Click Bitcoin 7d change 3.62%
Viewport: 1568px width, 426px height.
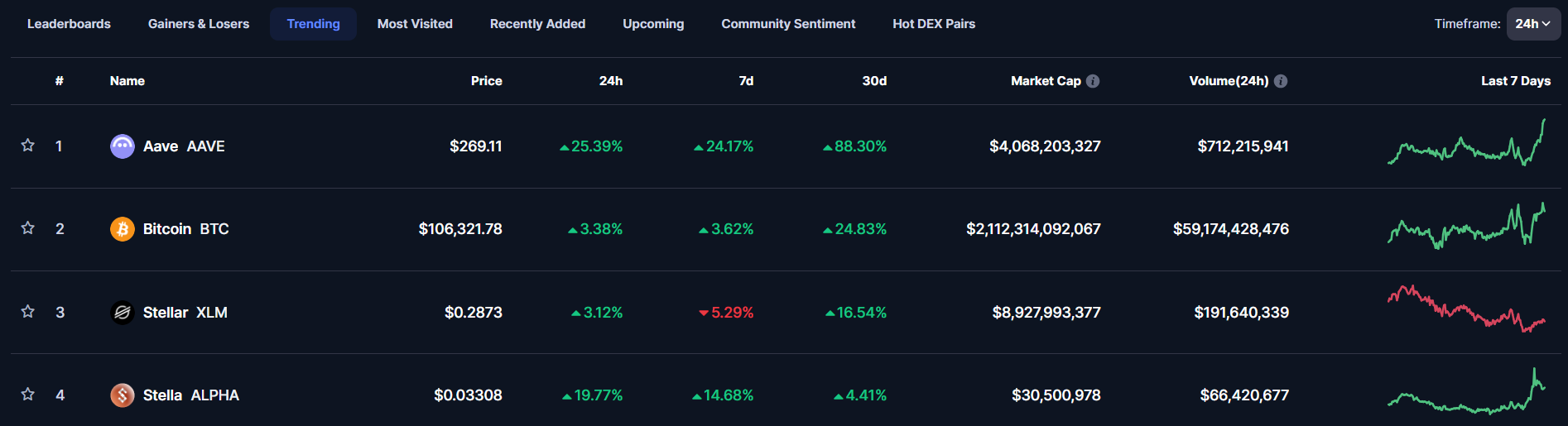(726, 229)
